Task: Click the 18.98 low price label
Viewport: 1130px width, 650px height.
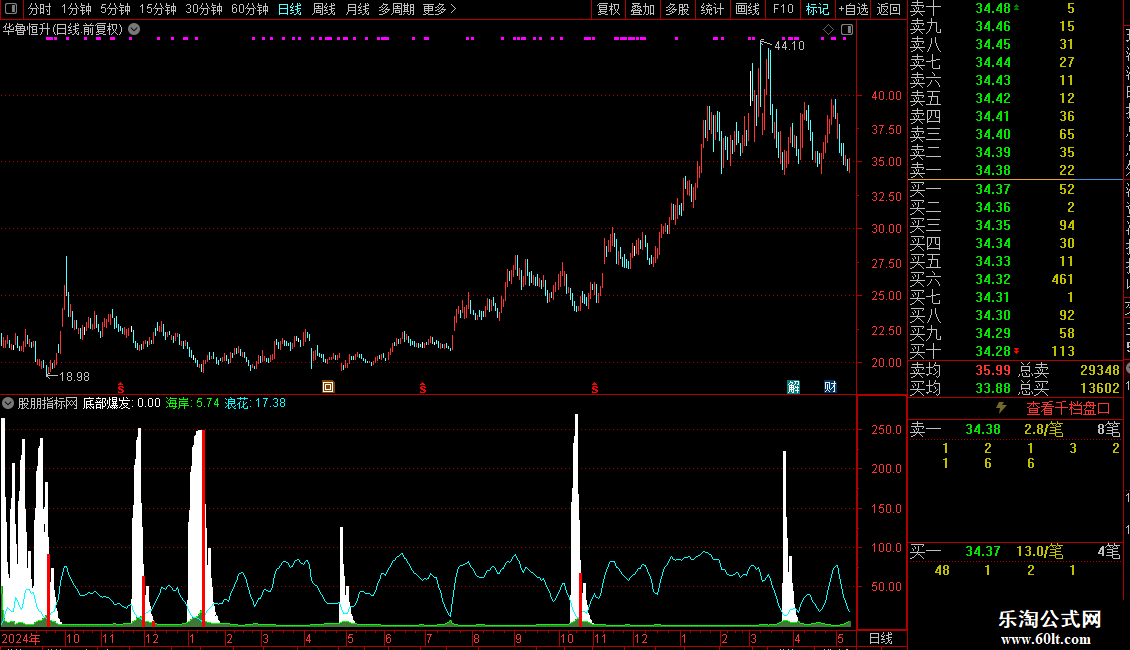Action: [x=74, y=376]
